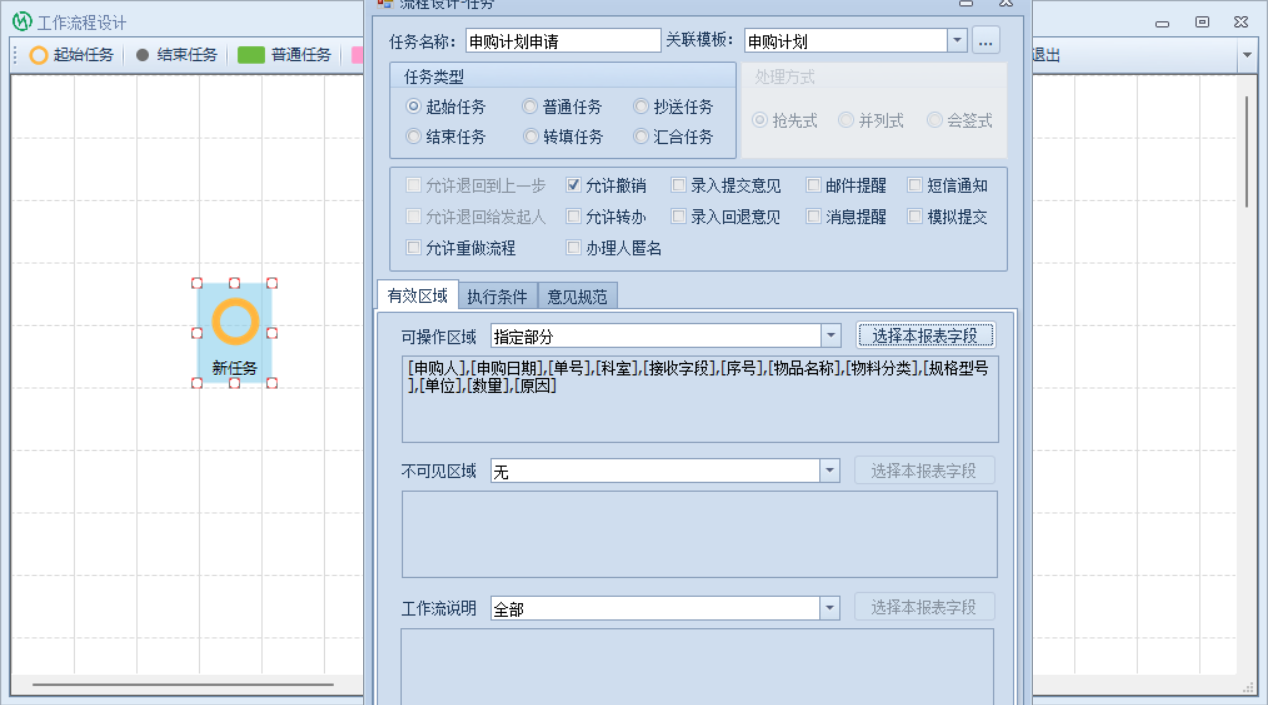The width and height of the screenshot is (1268, 705).
Task: Click the ellipsis button beside 关联模板
Action: tap(986, 41)
